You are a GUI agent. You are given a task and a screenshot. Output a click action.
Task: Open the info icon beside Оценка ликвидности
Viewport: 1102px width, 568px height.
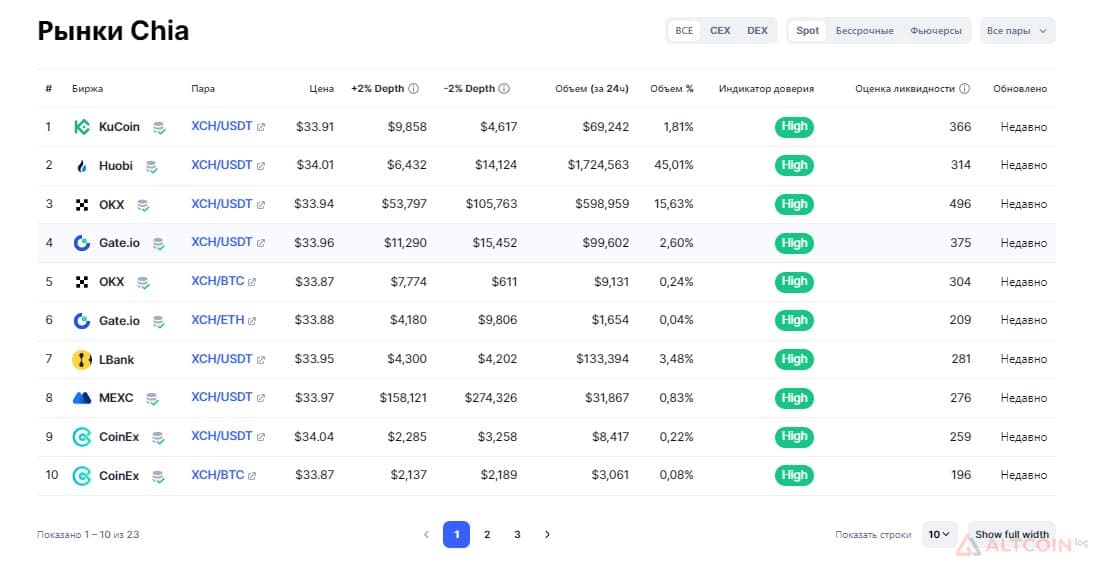pyautogui.click(x=964, y=89)
